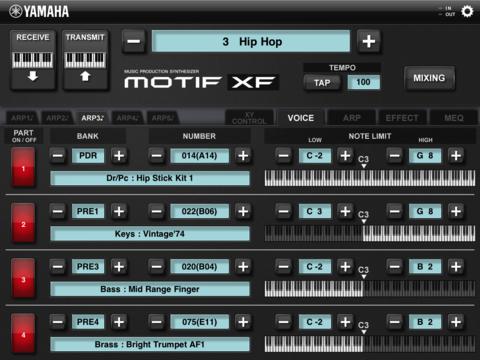Raise Part 3 low note limit C-2
The width and height of the screenshot is (480, 360).
345,267
